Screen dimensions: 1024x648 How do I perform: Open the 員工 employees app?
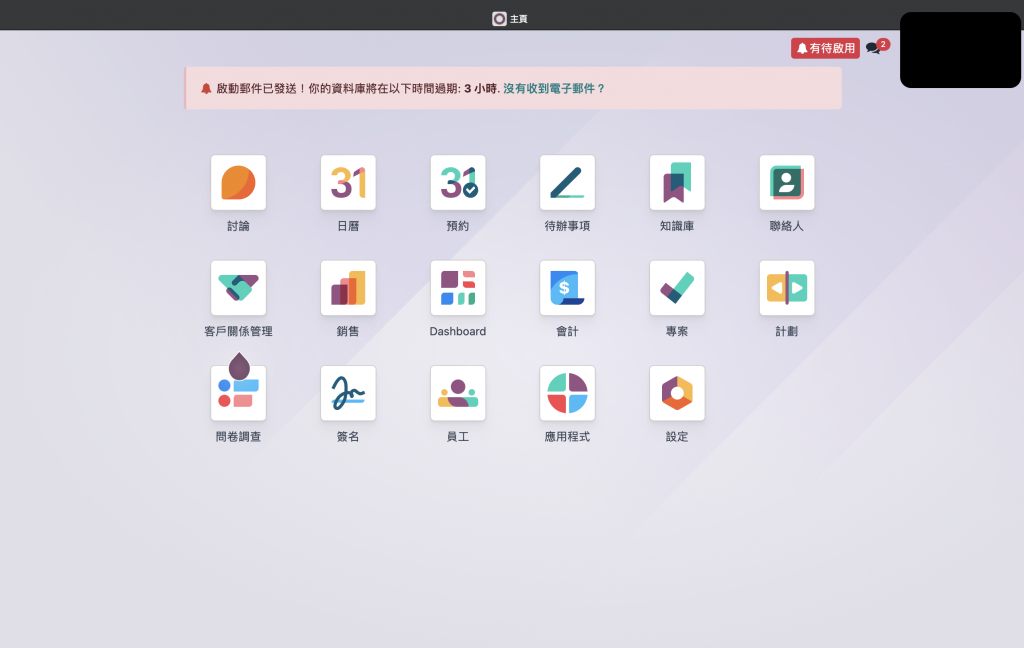[x=458, y=393]
